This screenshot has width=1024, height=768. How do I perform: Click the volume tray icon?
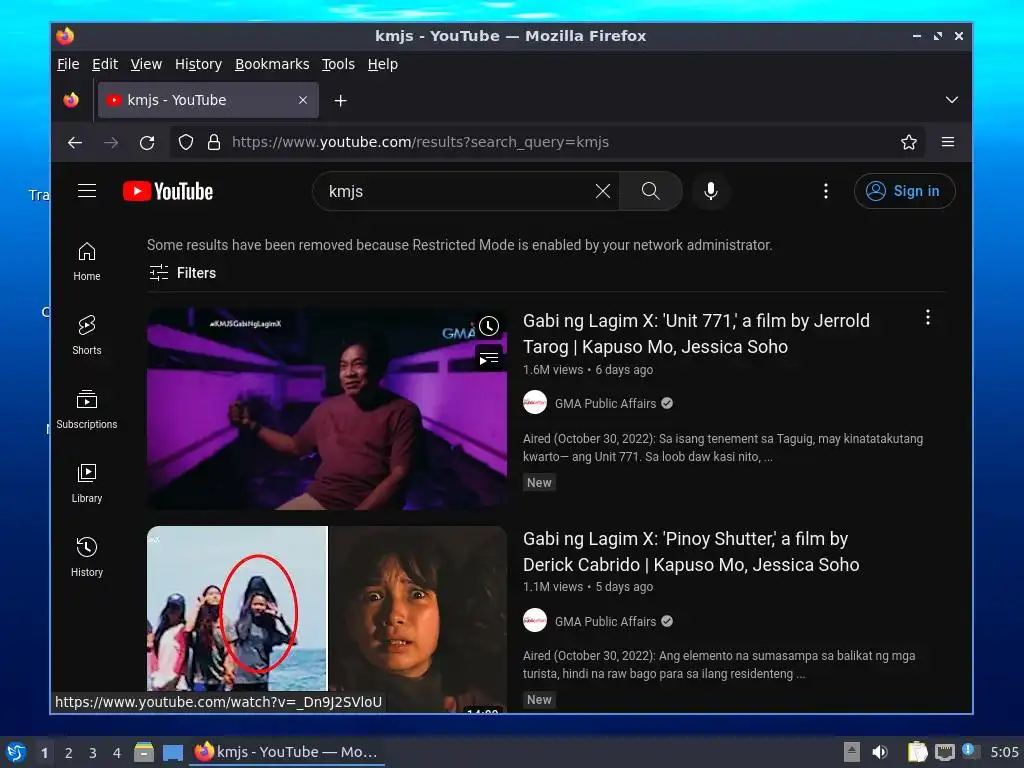tap(880, 752)
